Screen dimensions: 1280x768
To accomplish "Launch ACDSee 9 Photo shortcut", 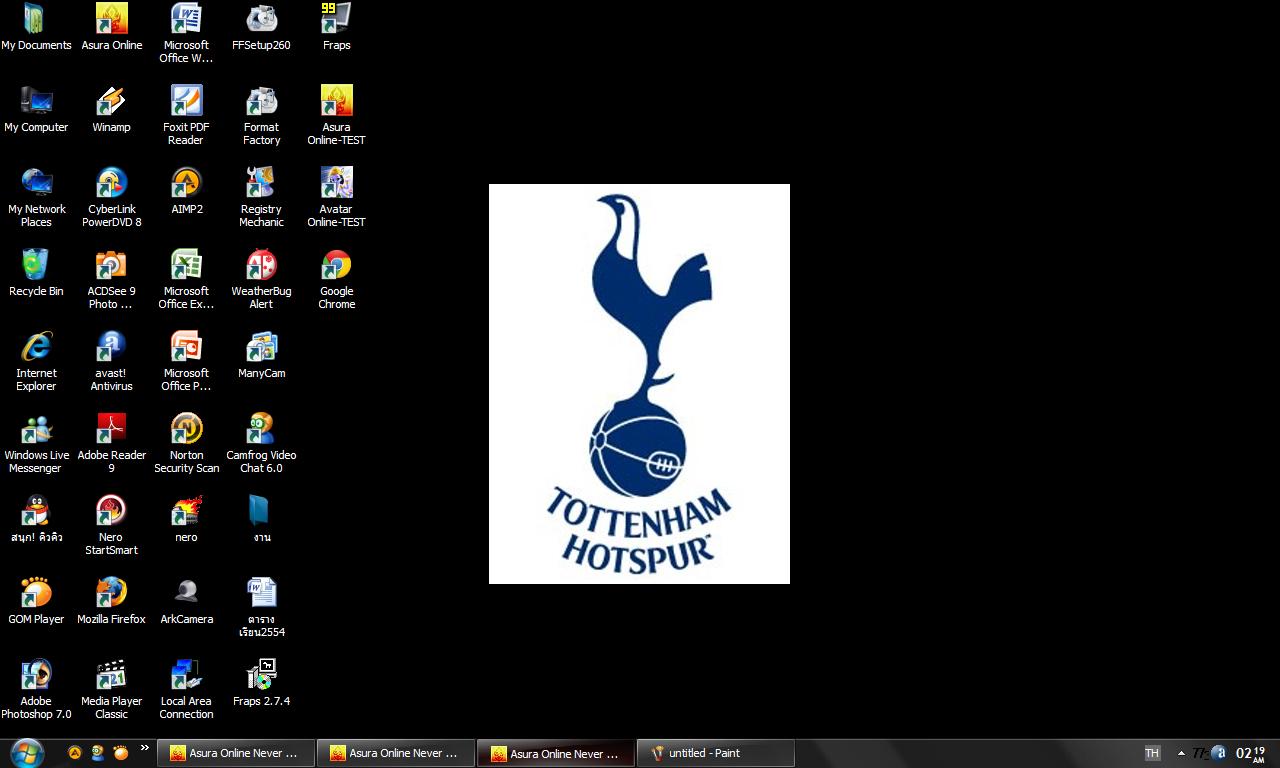I will coord(111,279).
